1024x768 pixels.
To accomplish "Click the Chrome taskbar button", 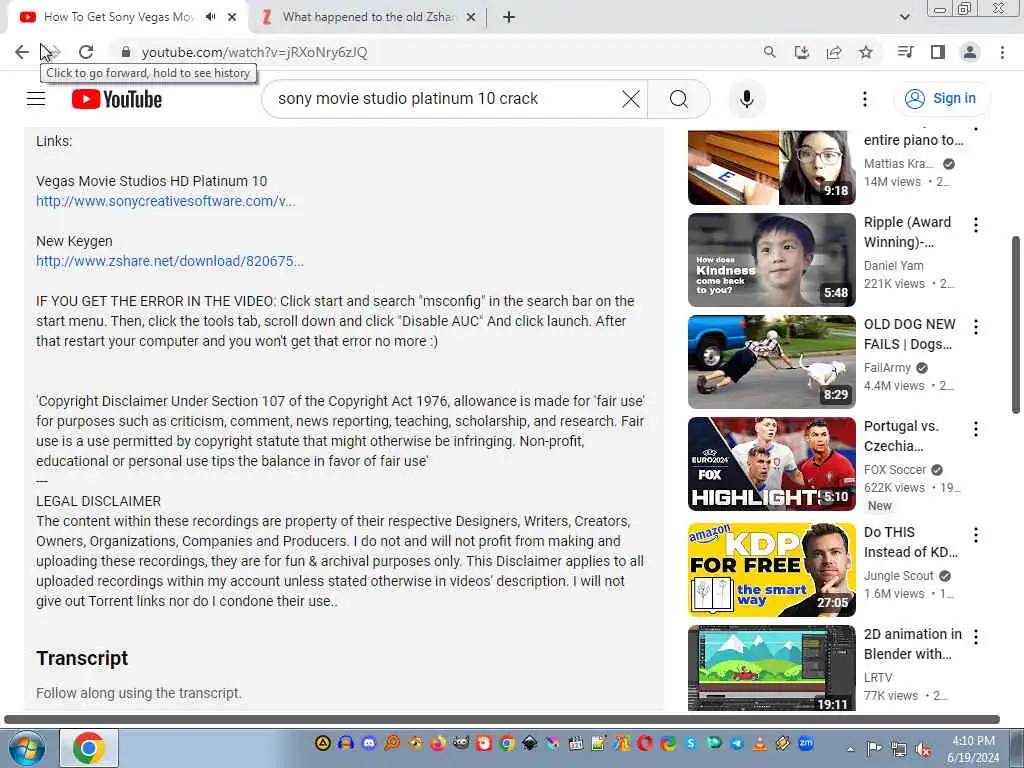I will click(89, 748).
